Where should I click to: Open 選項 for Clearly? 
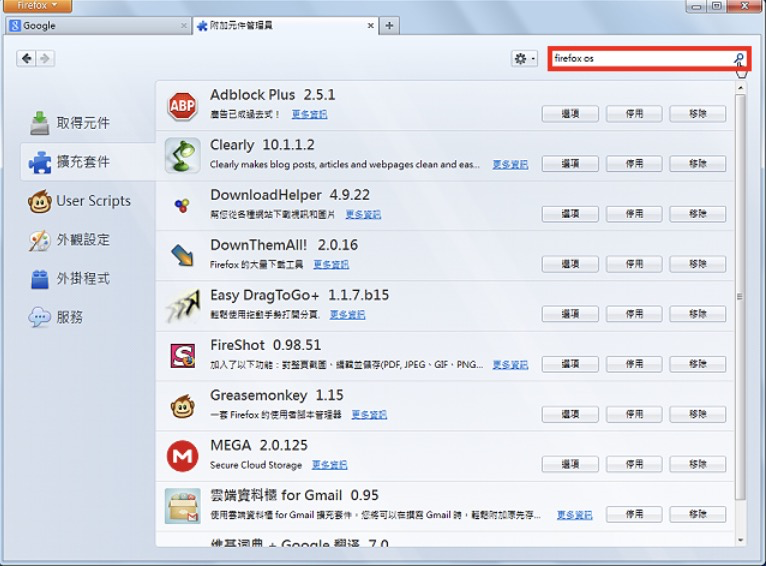570,164
